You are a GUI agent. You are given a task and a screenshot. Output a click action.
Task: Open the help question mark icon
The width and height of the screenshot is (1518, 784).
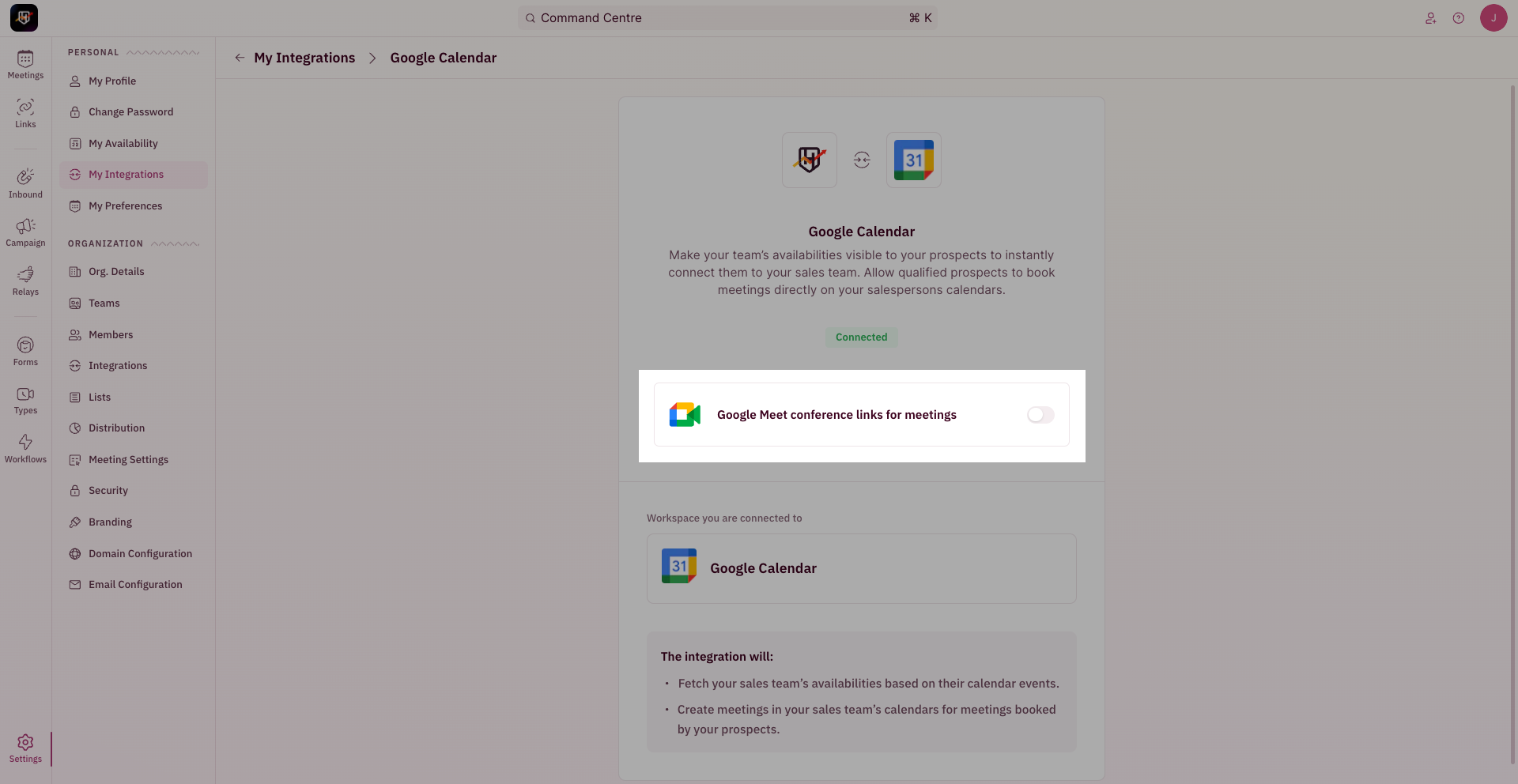pyautogui.click(x=1459, y=18)
